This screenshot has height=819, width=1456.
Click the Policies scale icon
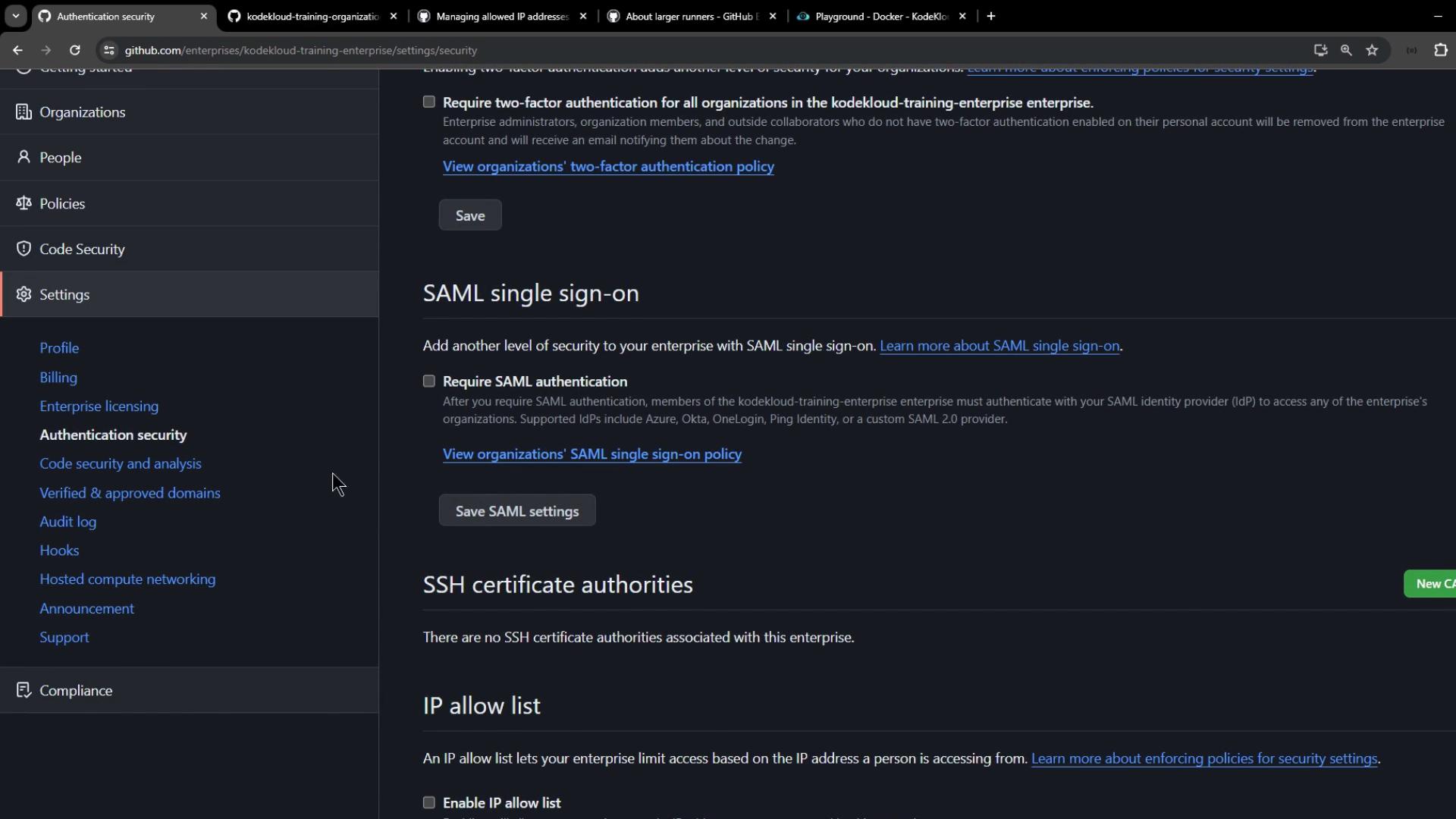pyautogui.click(x=24, y=203)
